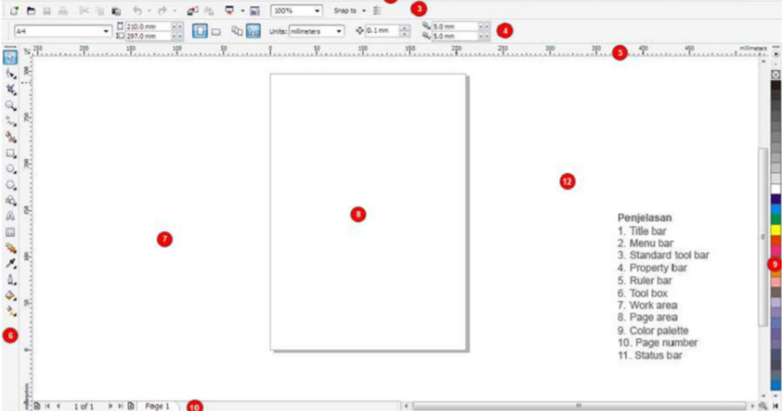The image size is (782, 411).
Task: Select the Text tool
Action: point(10,216)
